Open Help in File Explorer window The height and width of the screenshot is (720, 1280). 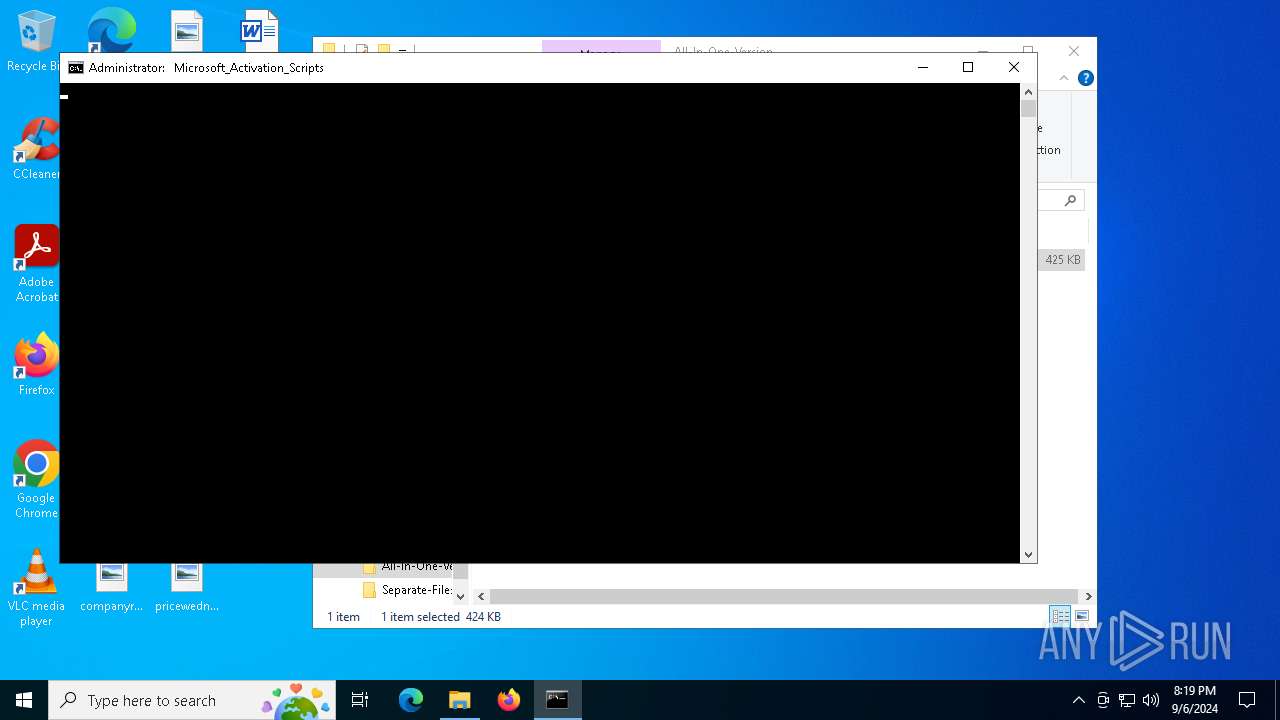pos(1086,78)
